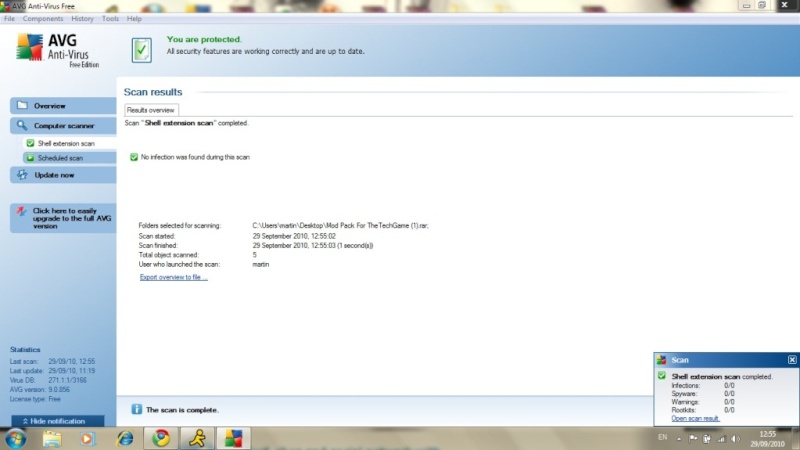Image resolution: width=800 pixels, height=450 pixels.
Task: Click Export overview to file link
Action: tap(173, 277)
